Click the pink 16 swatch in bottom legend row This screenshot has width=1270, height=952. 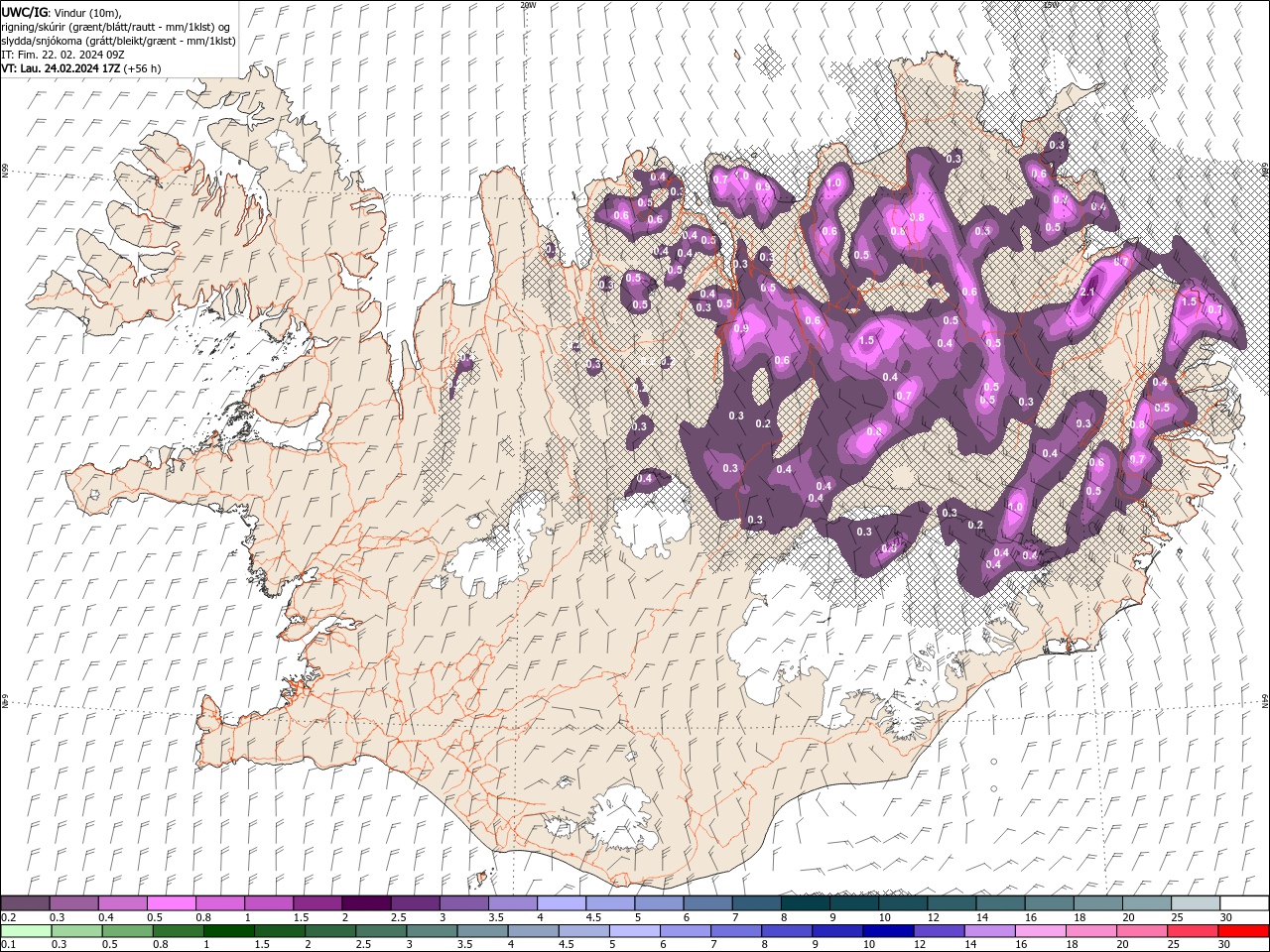[x=1040, y=932]
